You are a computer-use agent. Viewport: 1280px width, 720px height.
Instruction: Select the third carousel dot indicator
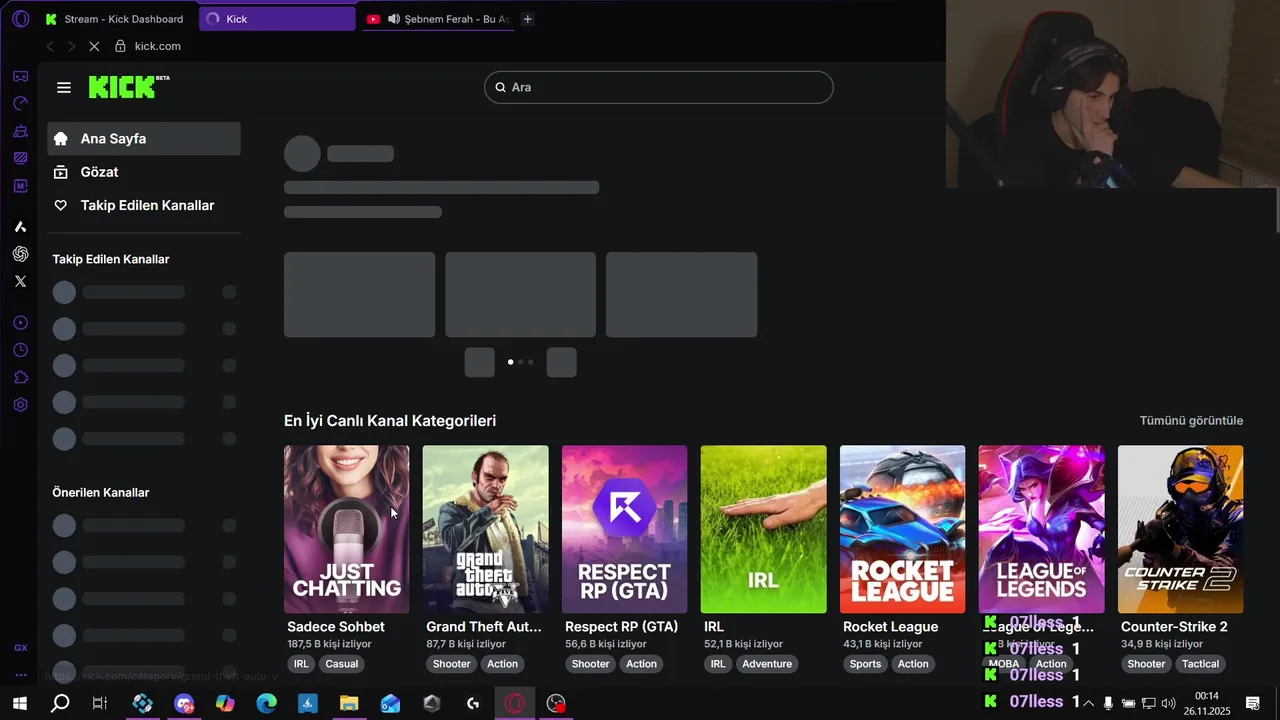pyautogui.click(x=530, y=362)
